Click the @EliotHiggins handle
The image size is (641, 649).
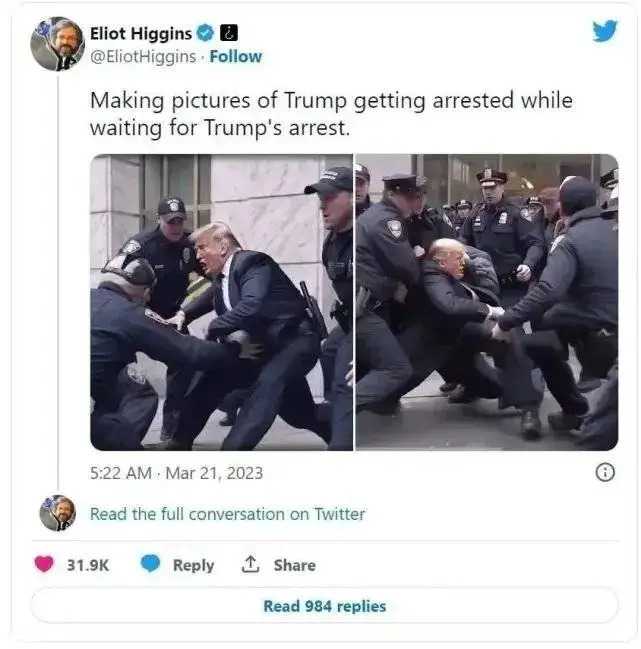(143, 57)
